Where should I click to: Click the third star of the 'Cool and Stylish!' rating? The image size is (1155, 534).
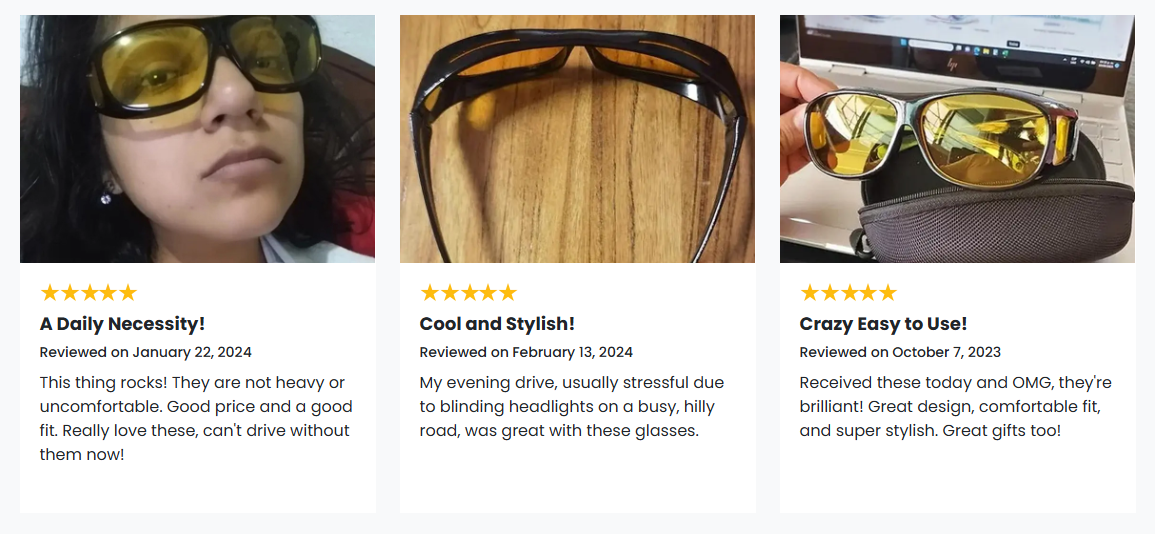coord(469,293)
